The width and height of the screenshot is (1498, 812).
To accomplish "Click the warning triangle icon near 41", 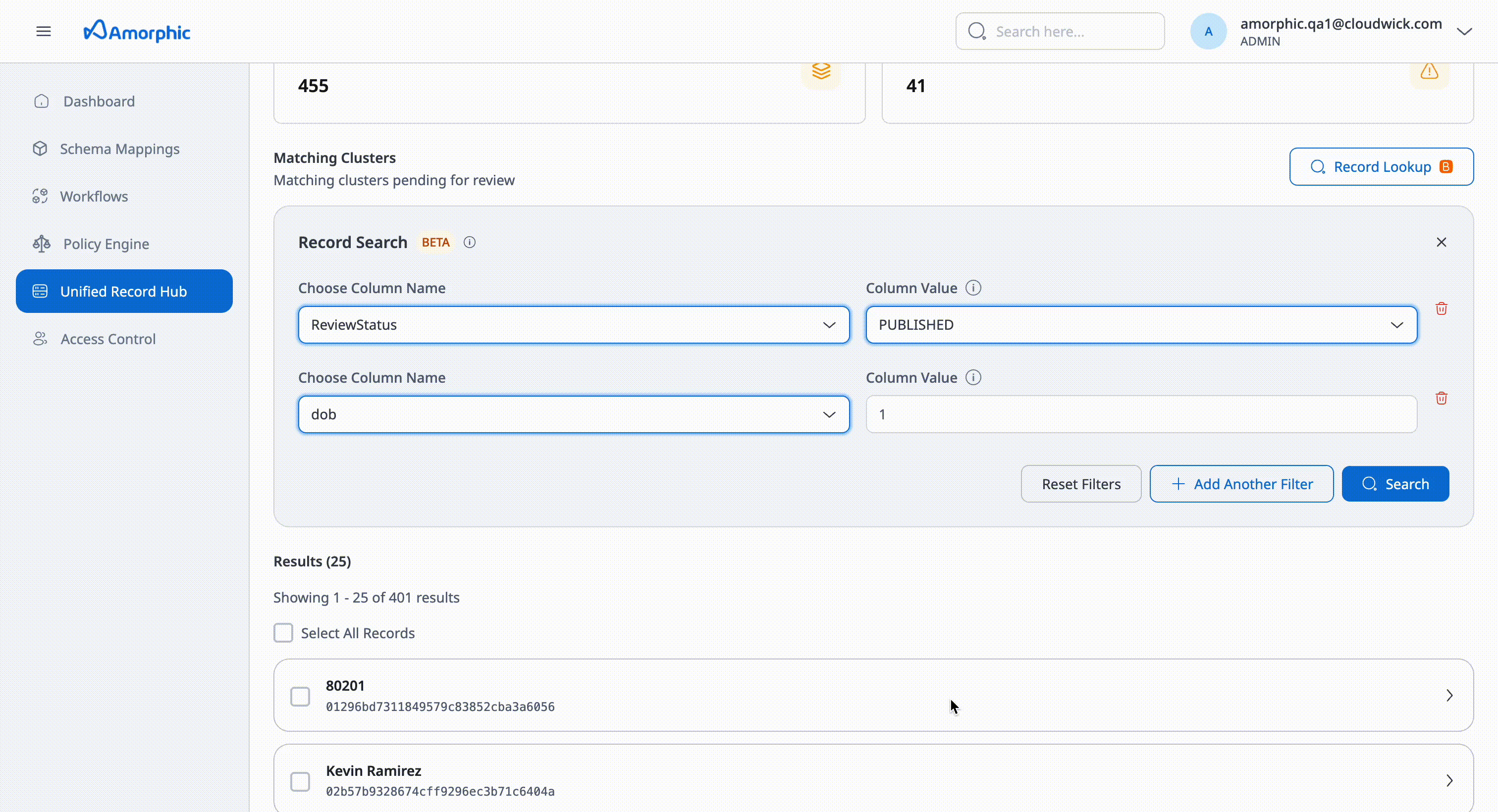I will click(x=1429, y=71).
